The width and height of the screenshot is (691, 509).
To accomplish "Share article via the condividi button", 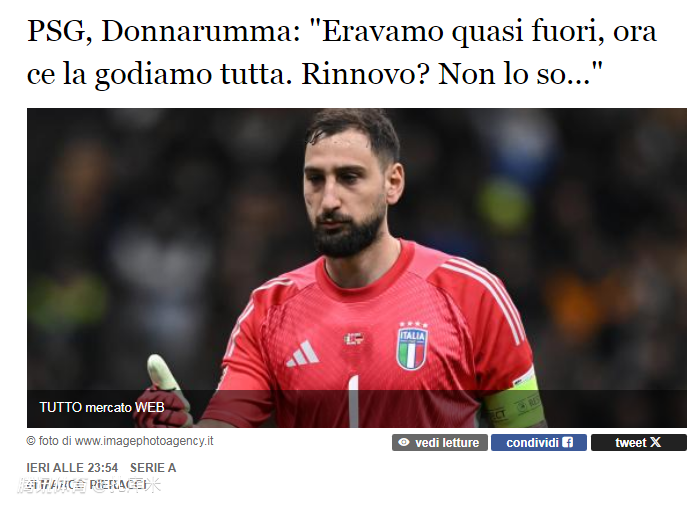I will click(539, 442).
